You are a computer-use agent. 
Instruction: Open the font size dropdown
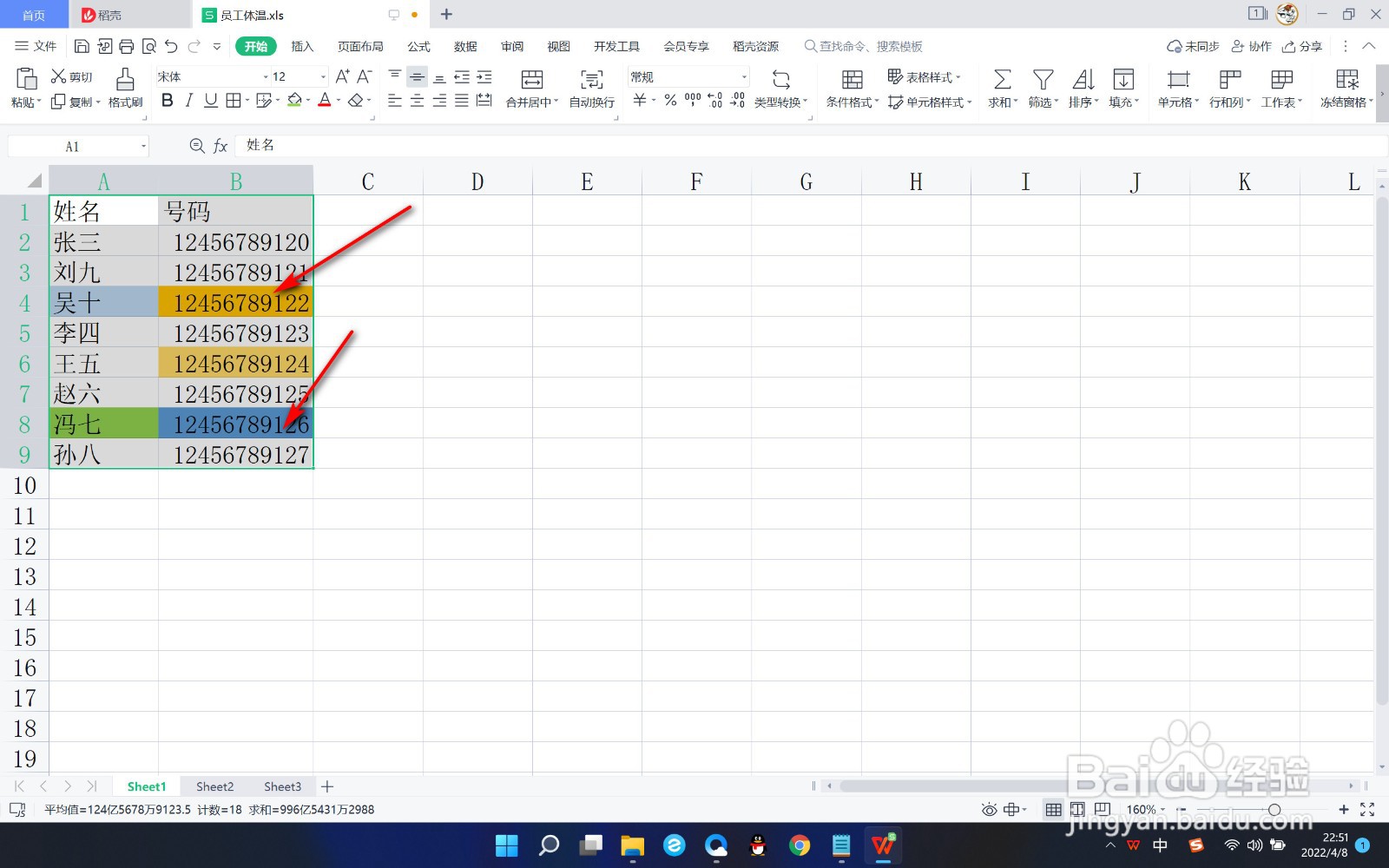pos(323,77)
